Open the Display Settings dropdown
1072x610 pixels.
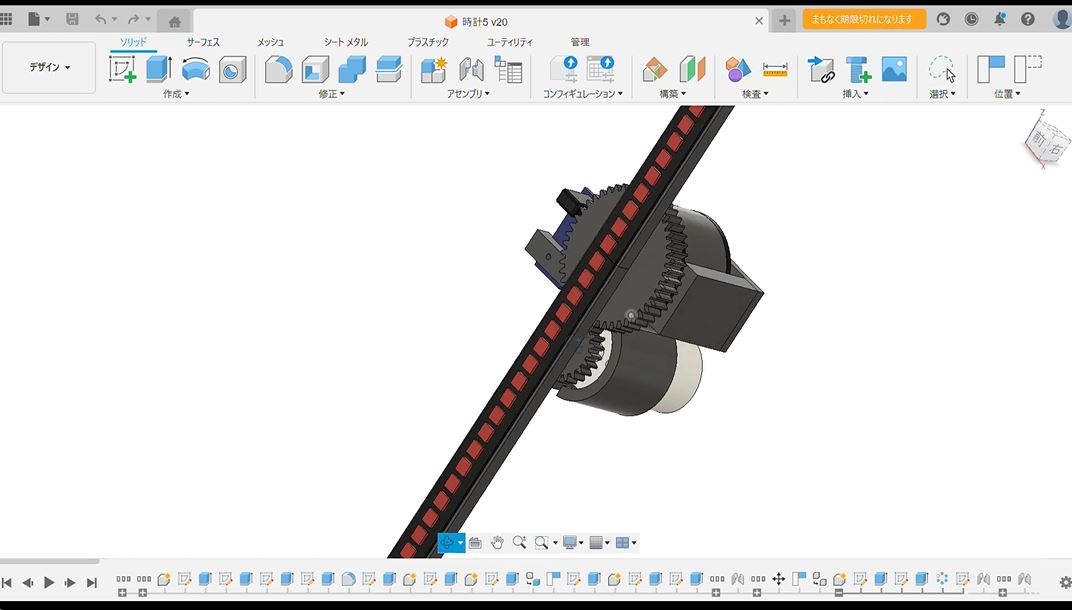(572, 542)
